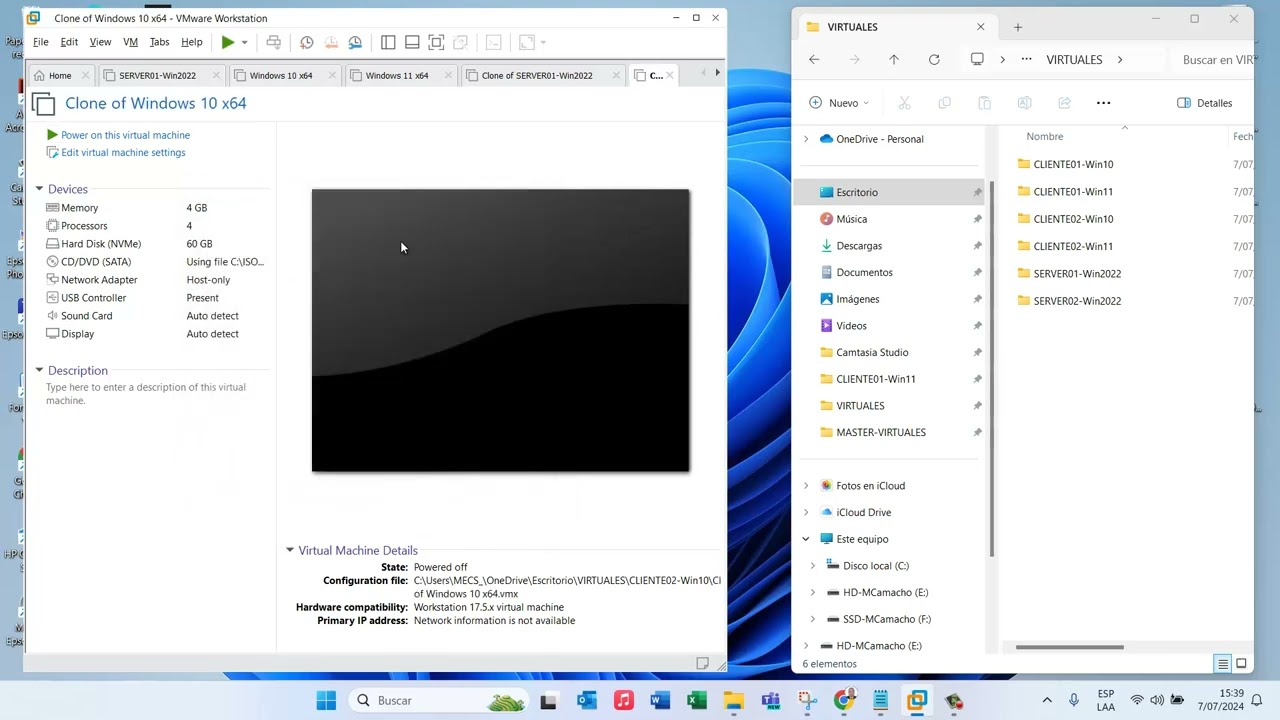Open the VM menu
This screenshot has height=720, width=1280.
click(x=130, y=42)
